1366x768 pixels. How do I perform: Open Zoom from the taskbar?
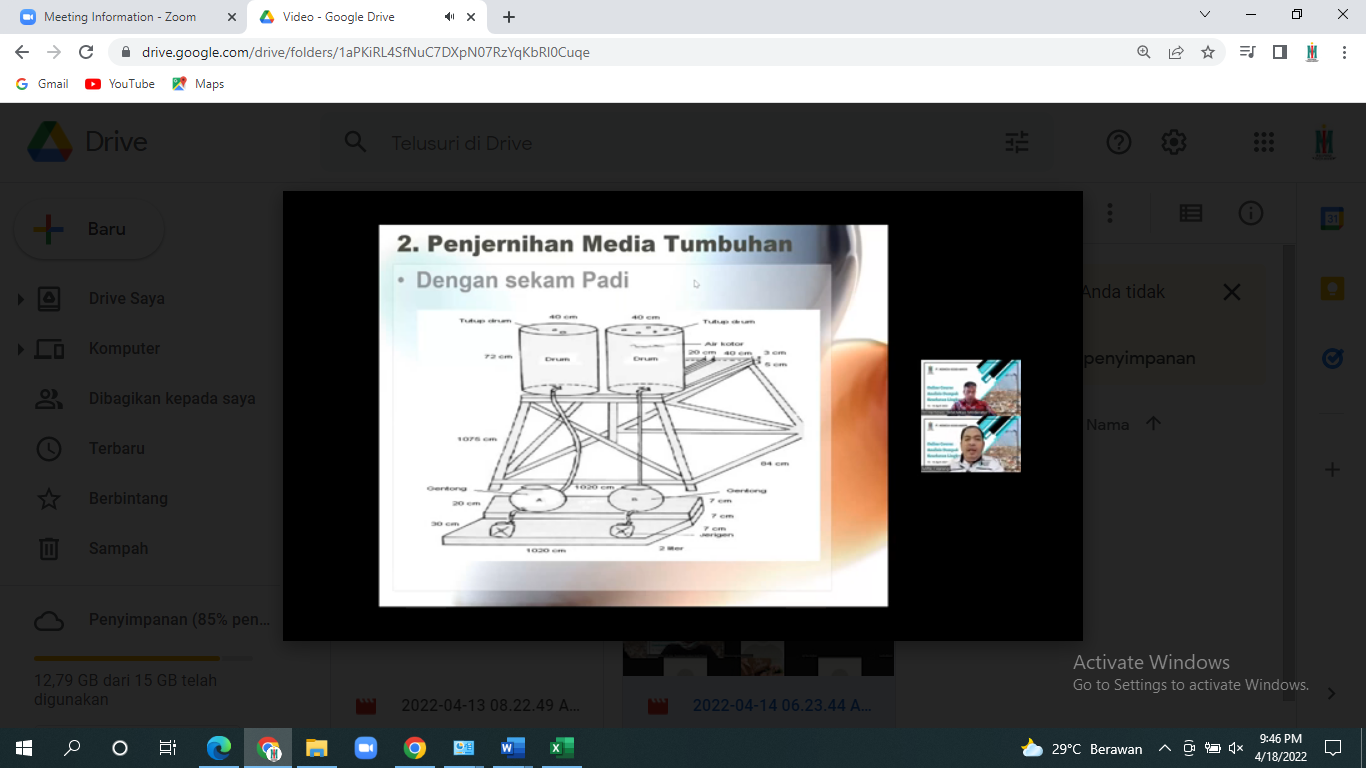pyautogui.click(x=366, y=748)
